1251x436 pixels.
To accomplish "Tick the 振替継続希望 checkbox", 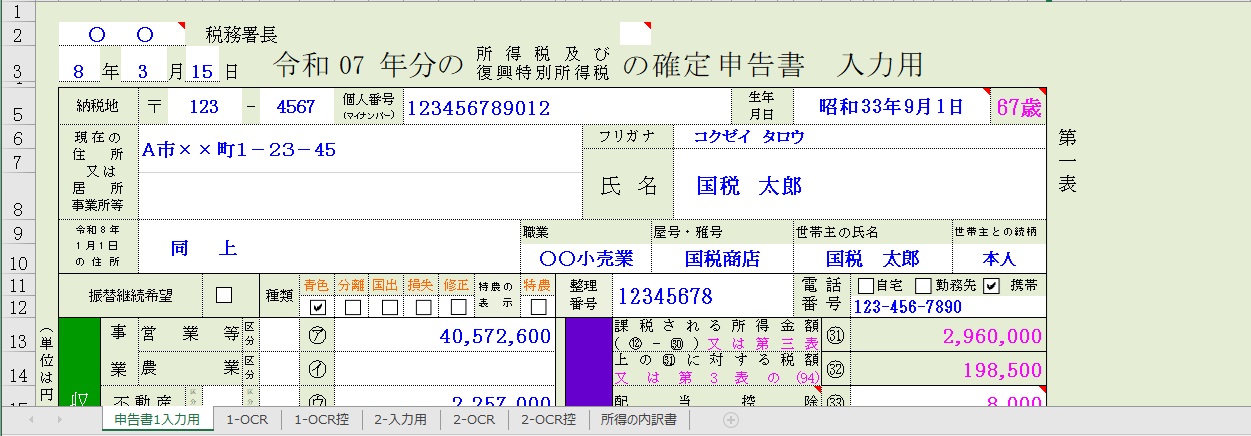I will (x=224, y=295).
